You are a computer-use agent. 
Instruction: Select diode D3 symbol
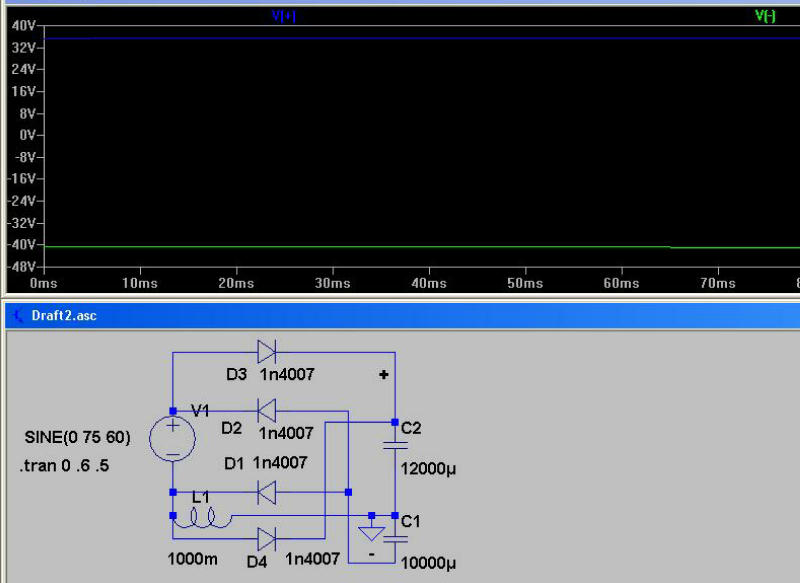point(267,352)
